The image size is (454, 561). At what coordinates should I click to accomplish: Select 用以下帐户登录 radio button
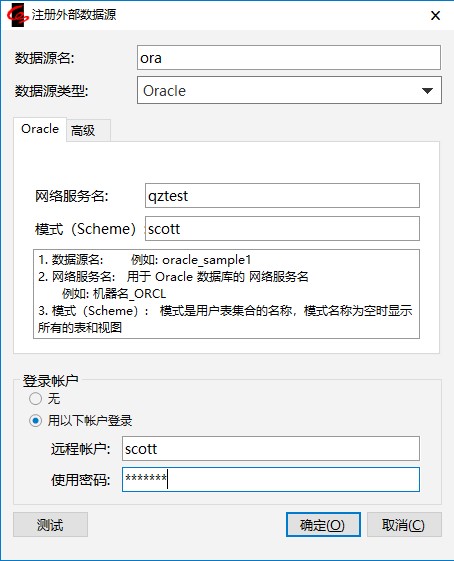click(x=35, y=420)
